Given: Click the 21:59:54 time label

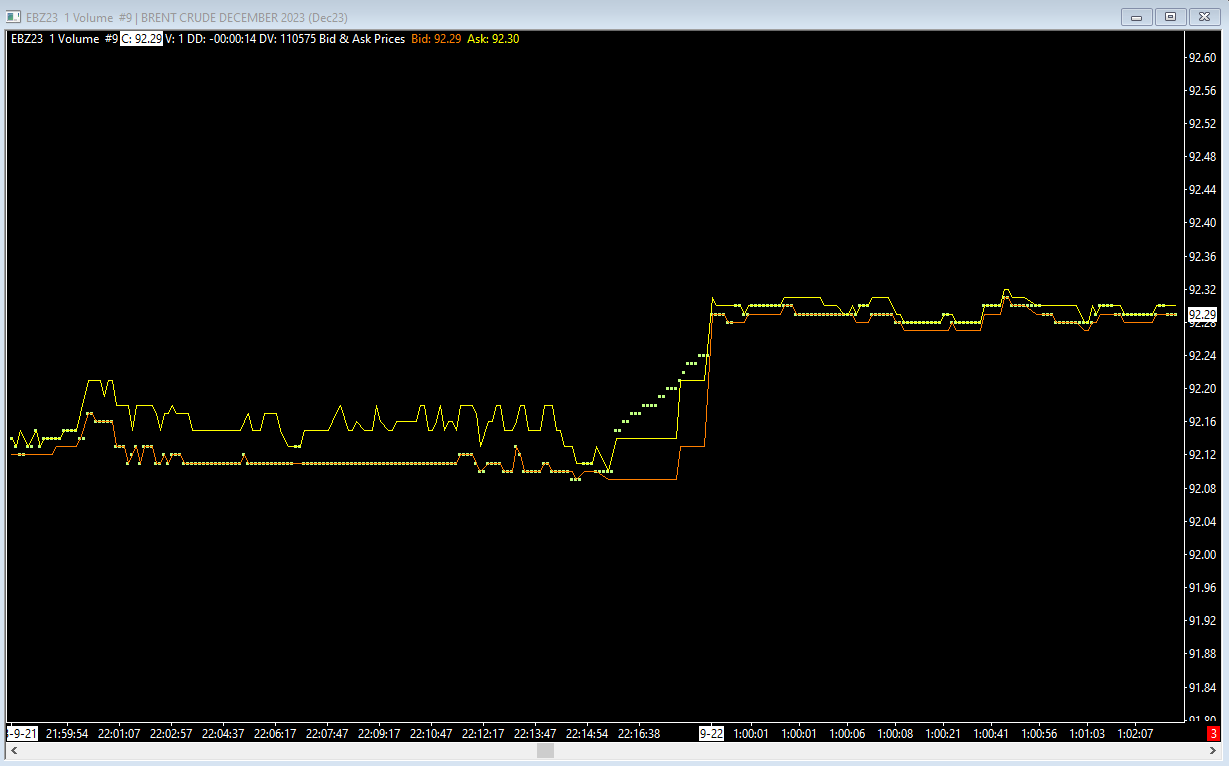Looking at the screenshot, I should coord(67,733).
